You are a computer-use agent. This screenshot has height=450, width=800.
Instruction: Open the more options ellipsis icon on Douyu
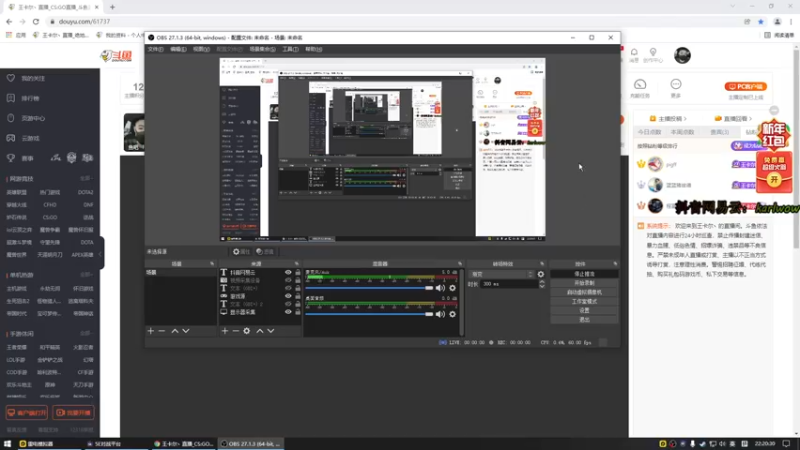(676, 84)
